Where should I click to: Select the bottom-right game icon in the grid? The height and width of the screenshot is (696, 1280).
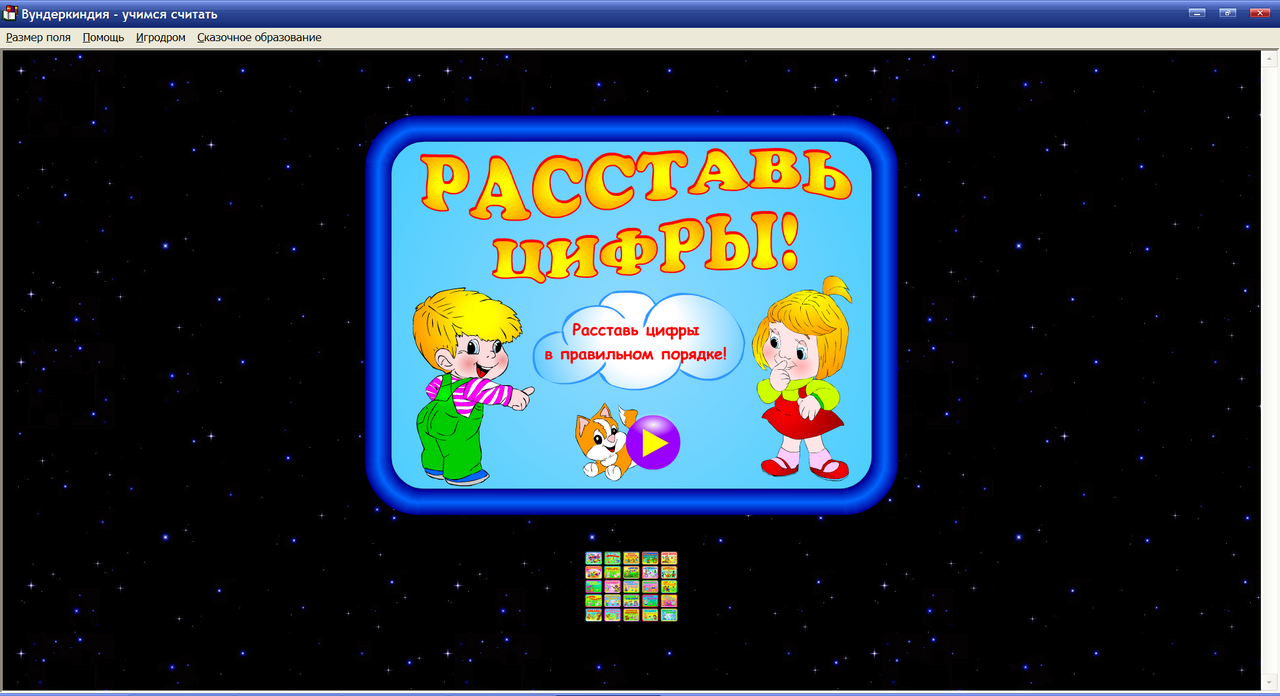click(669, 615)
